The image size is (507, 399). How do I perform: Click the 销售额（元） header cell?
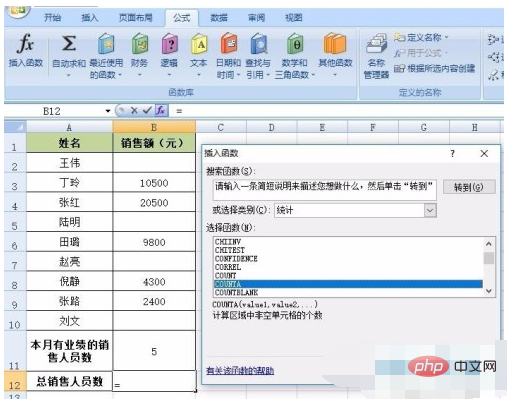(x=154, y=143)
